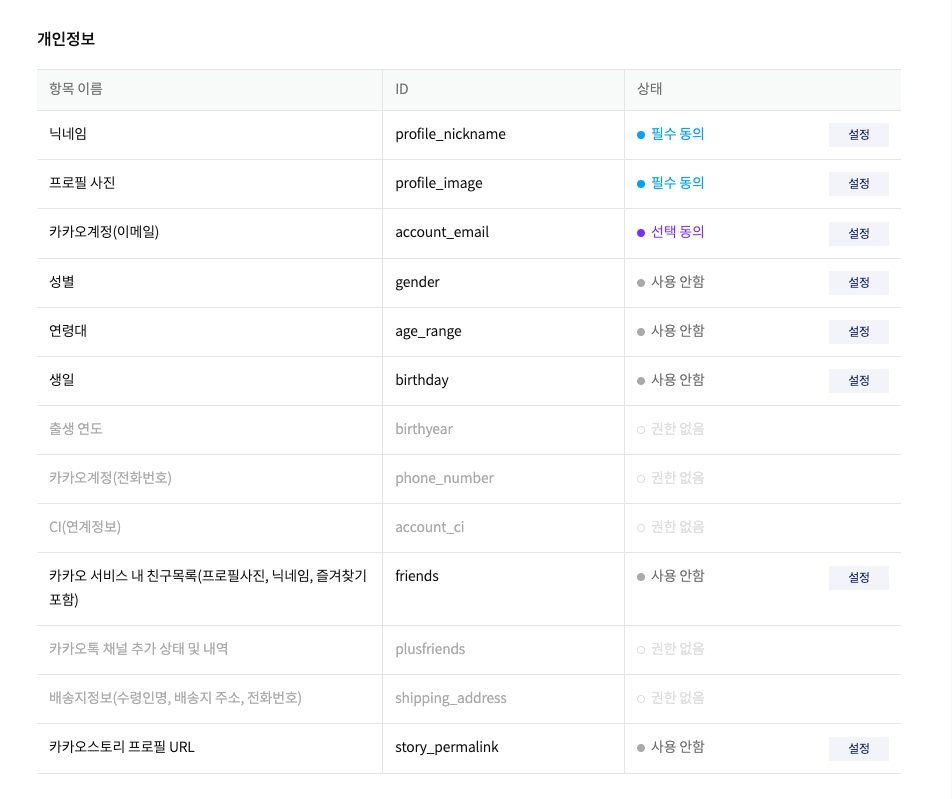
Task: Click the ID column header
Action: point(402,89)
